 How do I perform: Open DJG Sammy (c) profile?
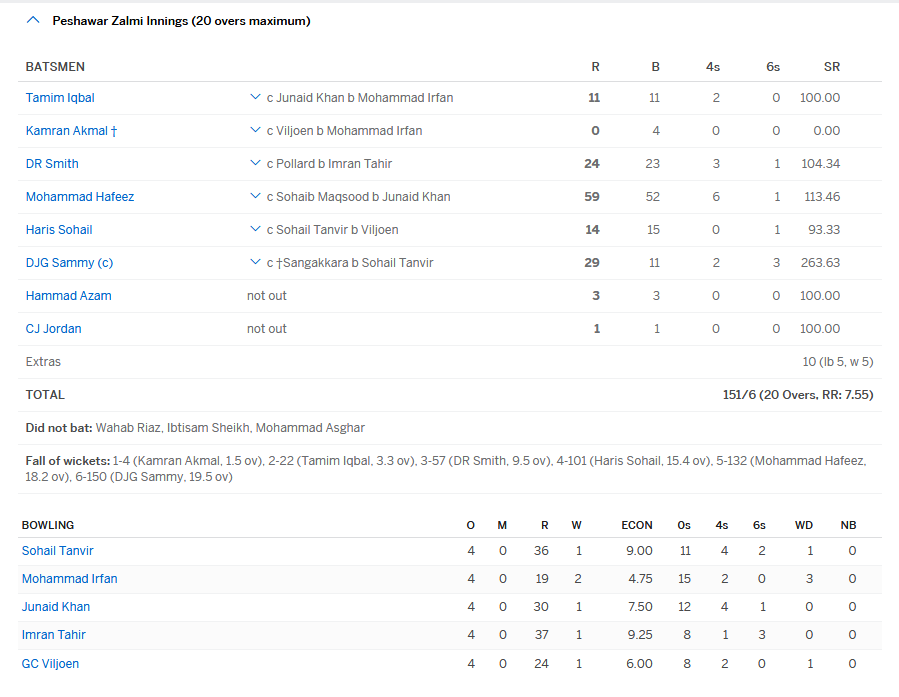[69, 263]
